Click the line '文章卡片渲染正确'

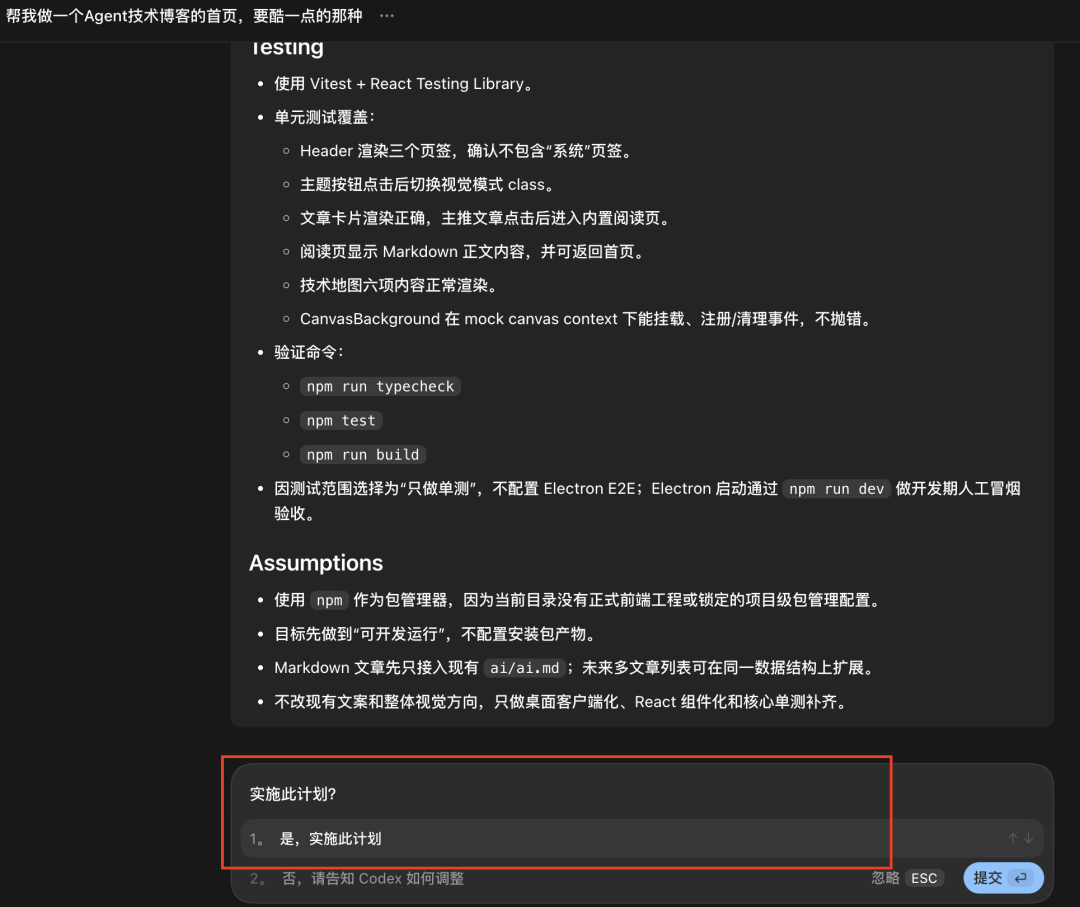[x=485, y=218]
